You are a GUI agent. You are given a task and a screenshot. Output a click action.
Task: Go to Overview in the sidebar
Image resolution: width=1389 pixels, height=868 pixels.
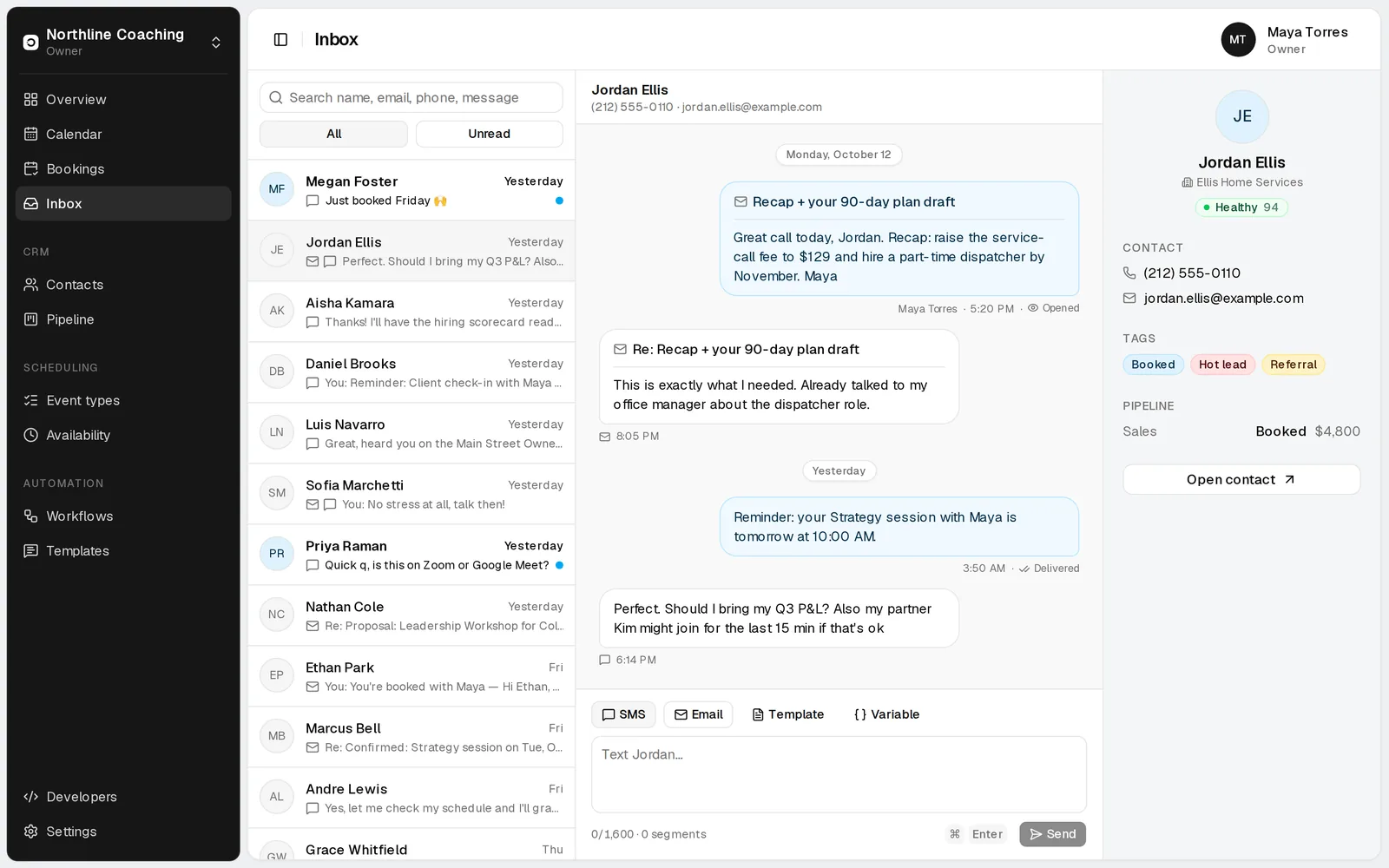pos(123,100)
